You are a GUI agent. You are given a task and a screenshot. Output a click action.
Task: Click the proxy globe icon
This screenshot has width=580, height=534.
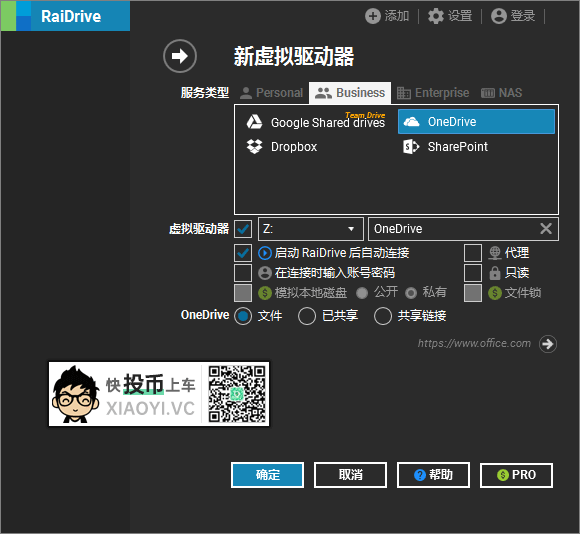coord(495,253)
